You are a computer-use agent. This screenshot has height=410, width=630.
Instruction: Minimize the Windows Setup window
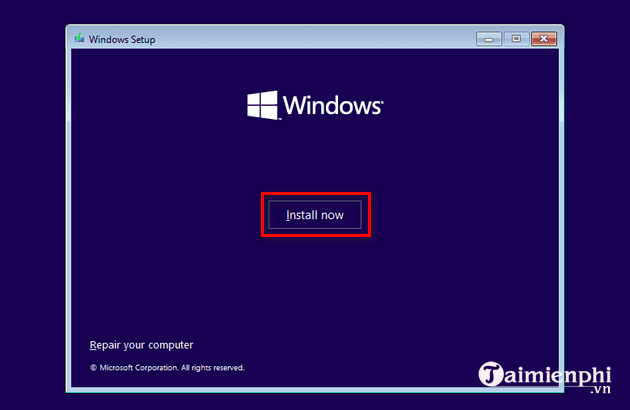pos(489,39)
